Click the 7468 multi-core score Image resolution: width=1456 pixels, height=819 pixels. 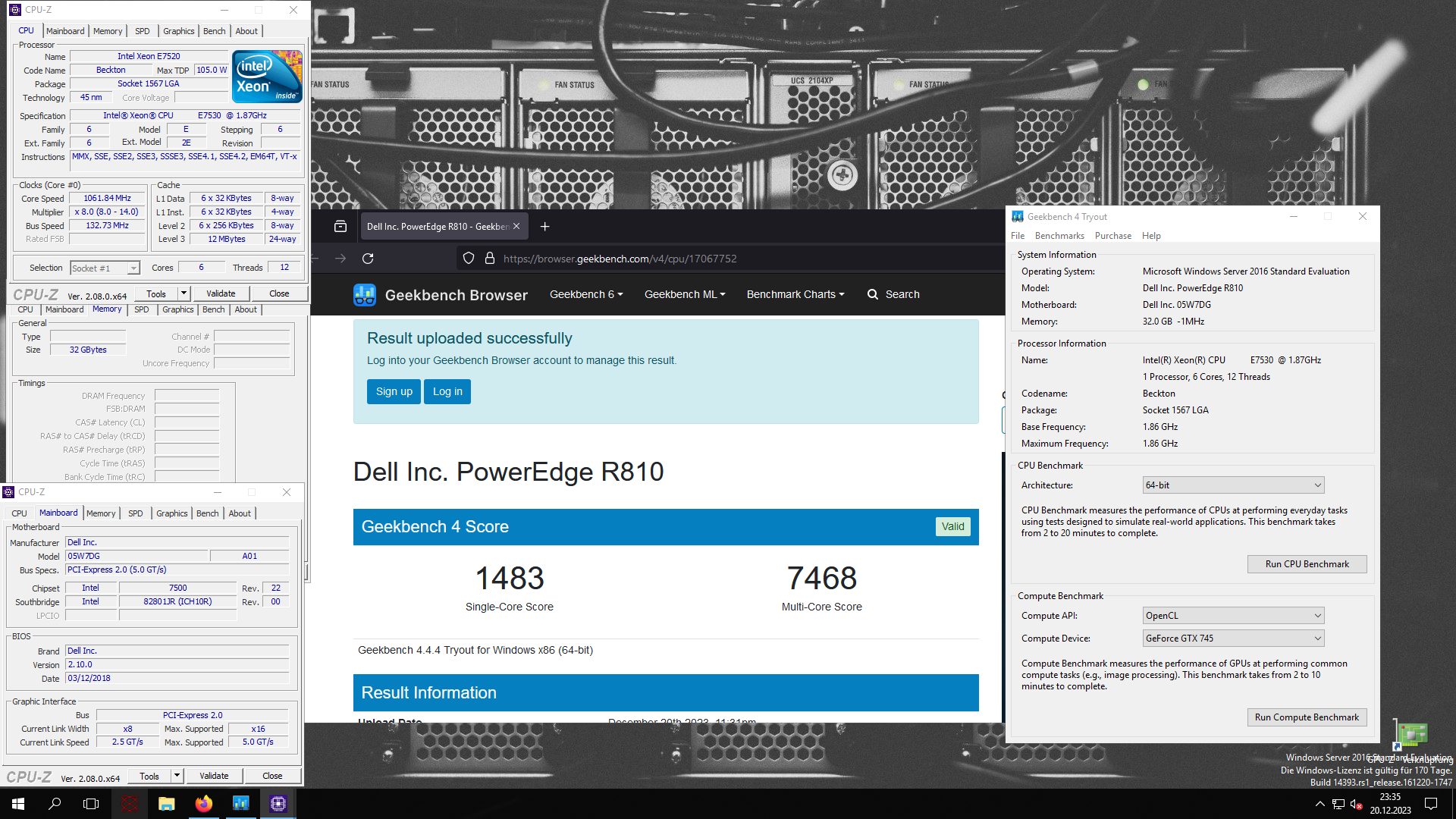tap(822, 579)
